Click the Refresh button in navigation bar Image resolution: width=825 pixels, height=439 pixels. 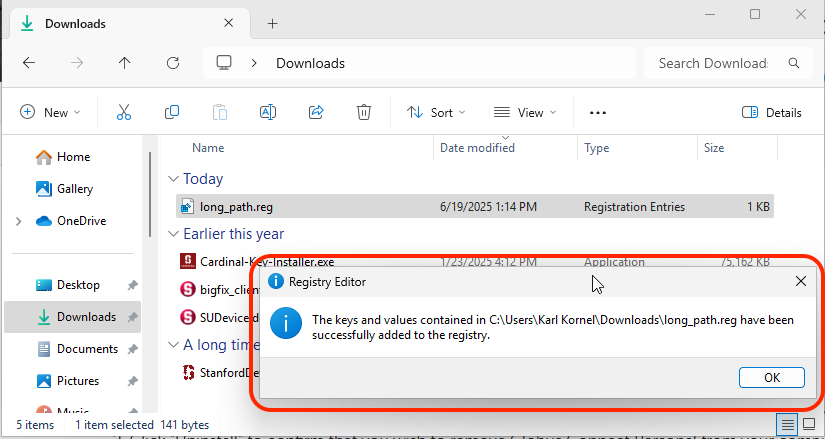pyautogui.click(x=173, y=63)
